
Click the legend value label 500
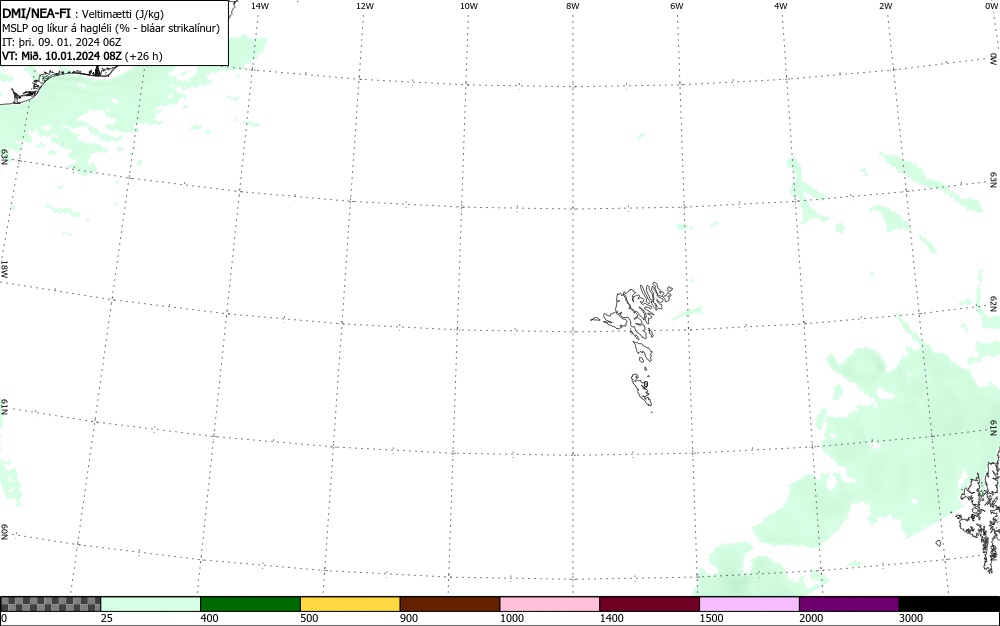click(x=309, y=618)
